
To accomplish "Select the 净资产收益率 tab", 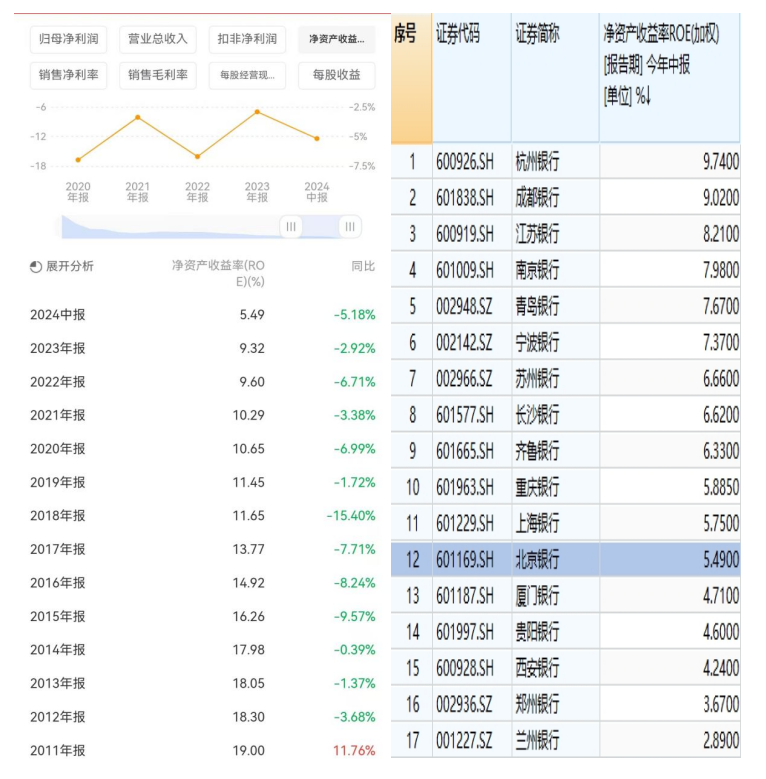I will point(336,39).
